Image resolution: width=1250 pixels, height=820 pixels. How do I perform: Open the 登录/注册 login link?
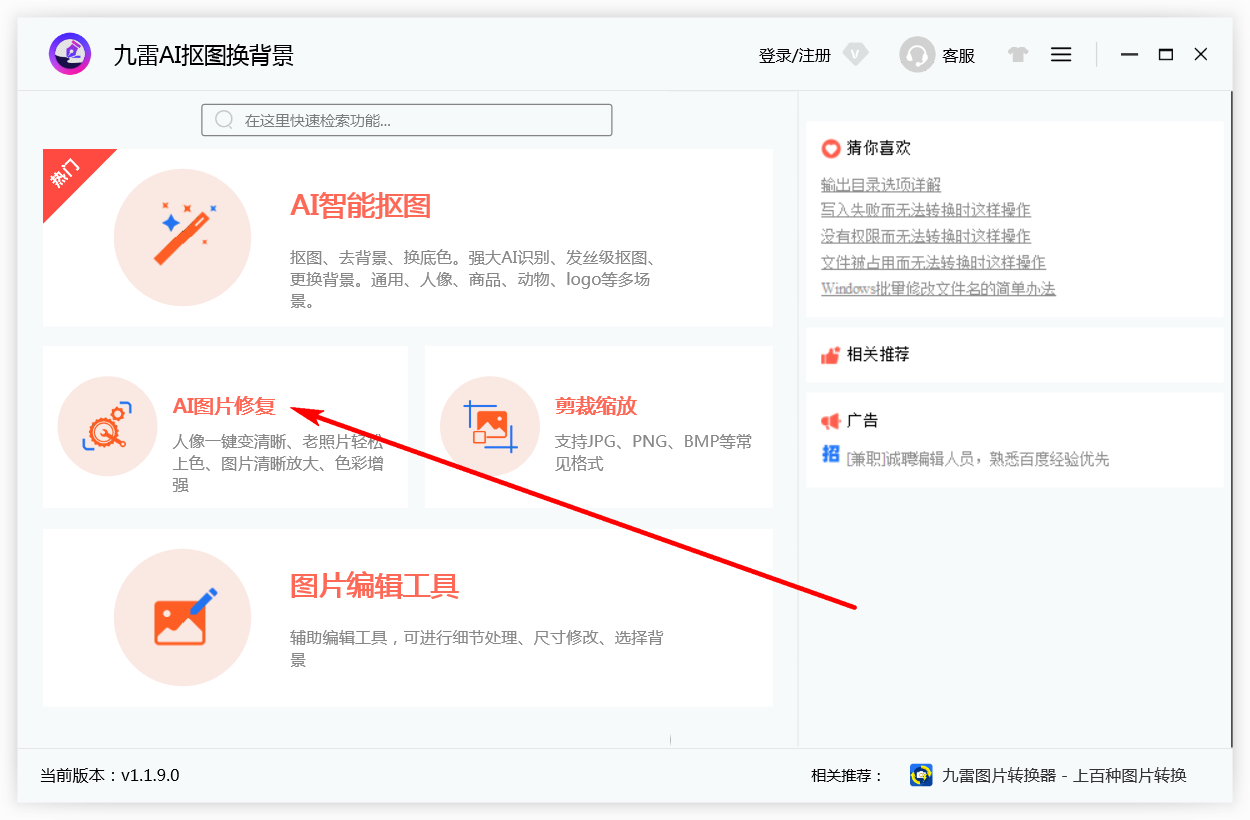795,56
